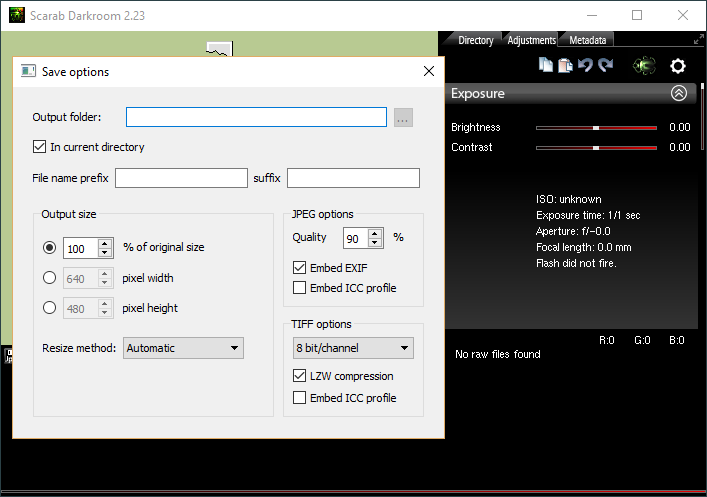707x497 pixels.
Task: Increase the percent of original size value
Action: click(x=105, y=243)
